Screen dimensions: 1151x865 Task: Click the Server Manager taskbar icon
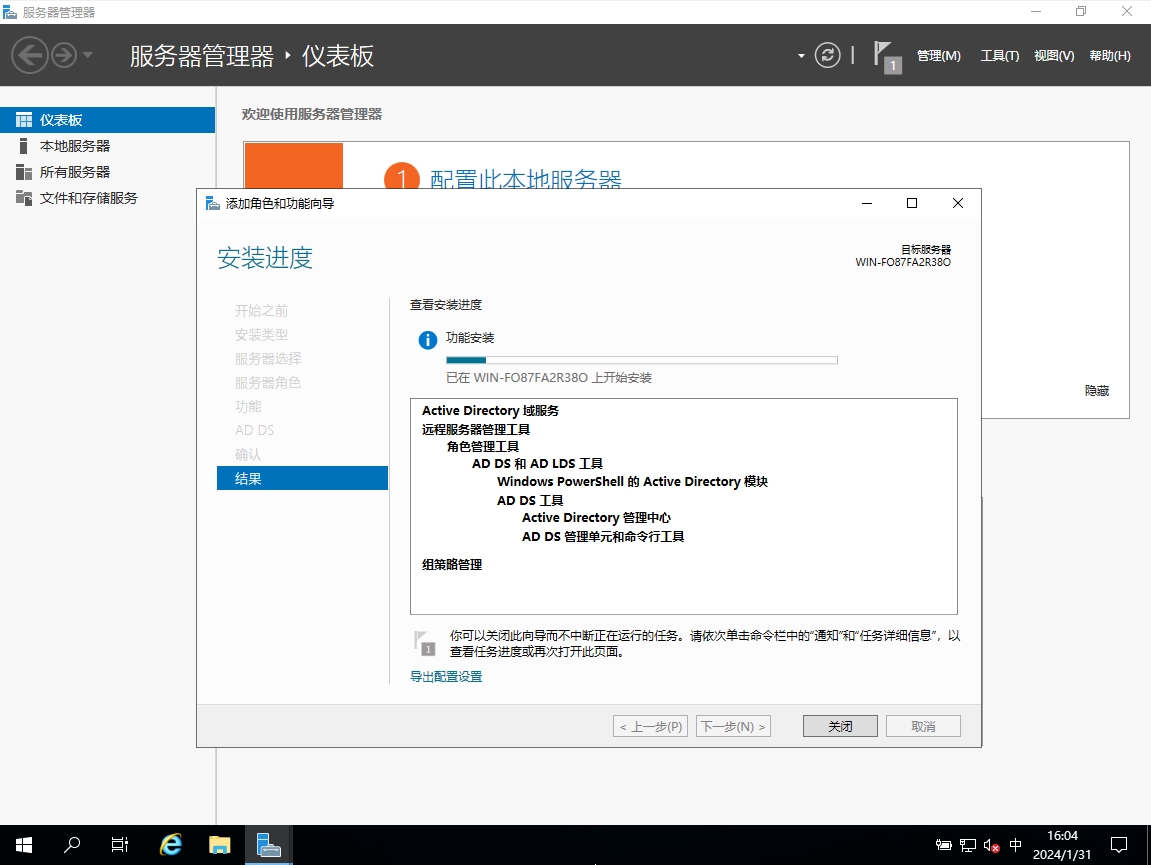268,845
